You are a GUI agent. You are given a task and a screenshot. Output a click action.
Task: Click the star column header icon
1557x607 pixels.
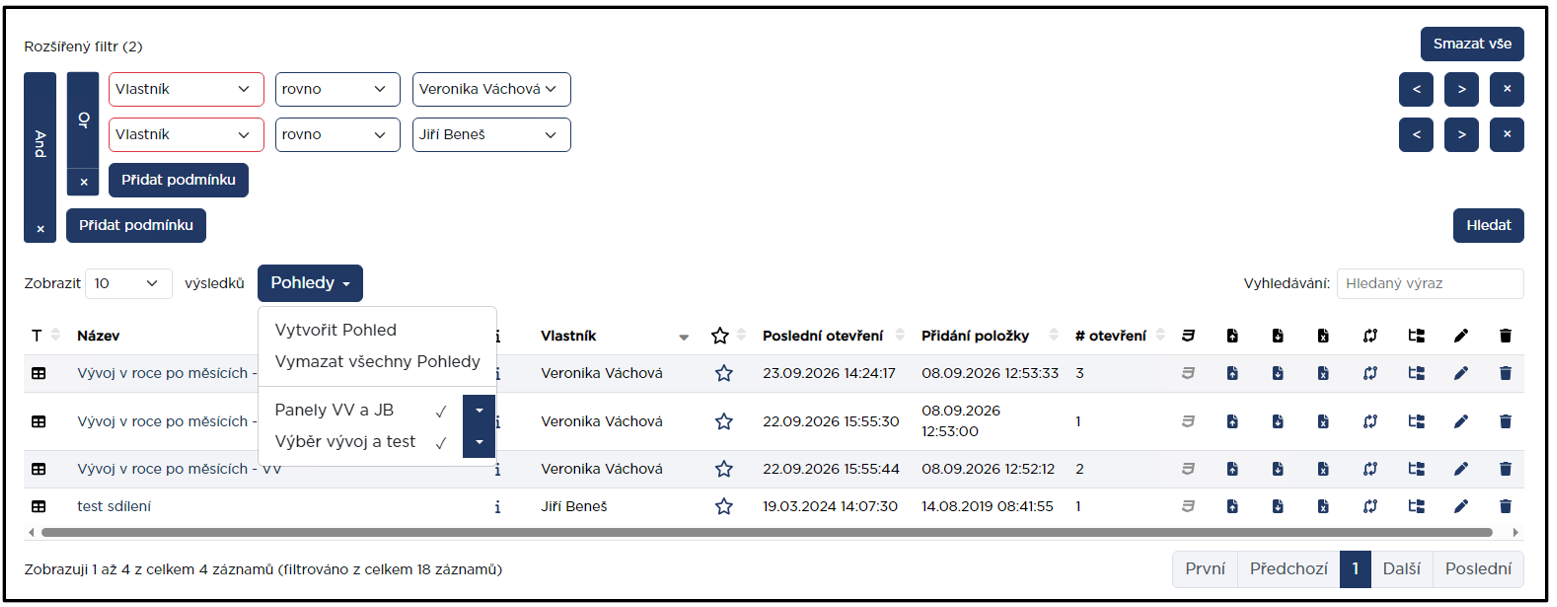pyautogui.click(x=719, y=336)
